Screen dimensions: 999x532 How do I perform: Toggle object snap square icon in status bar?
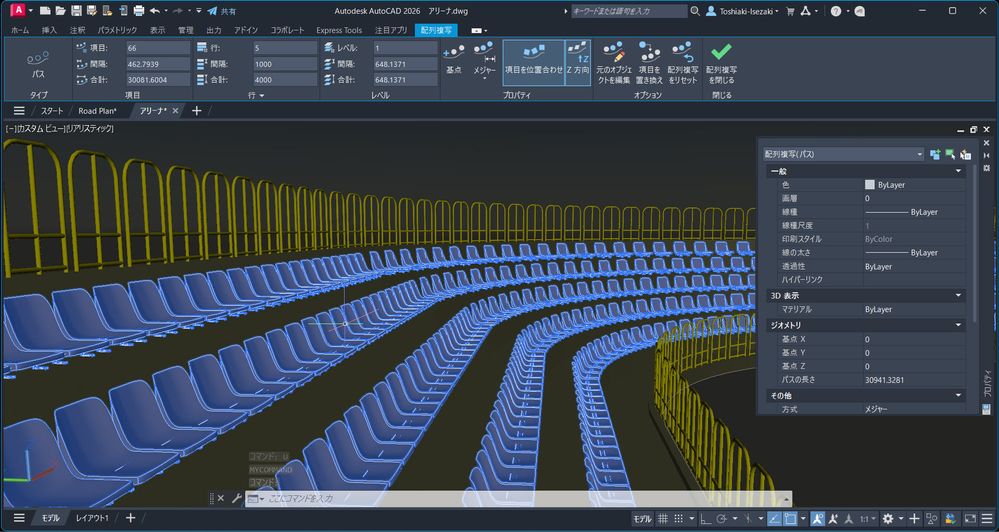[791, 519]
